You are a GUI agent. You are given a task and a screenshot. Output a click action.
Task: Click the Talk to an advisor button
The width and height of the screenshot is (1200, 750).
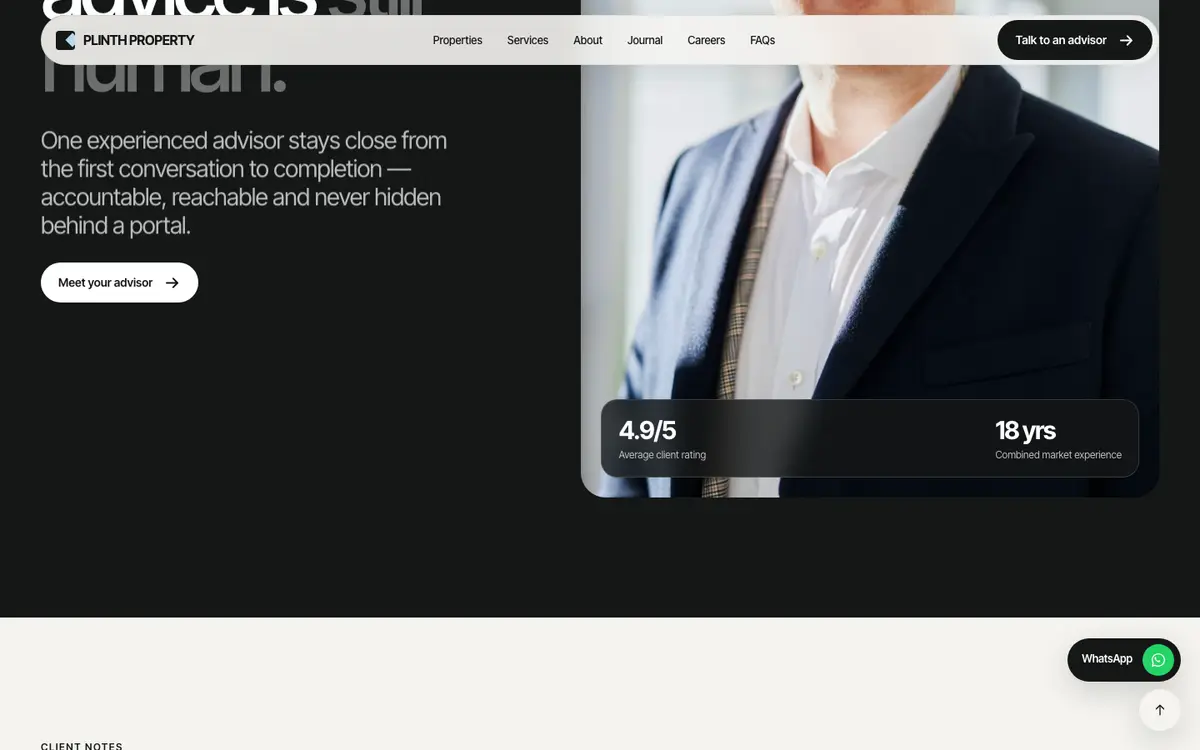pos(1075,40)
